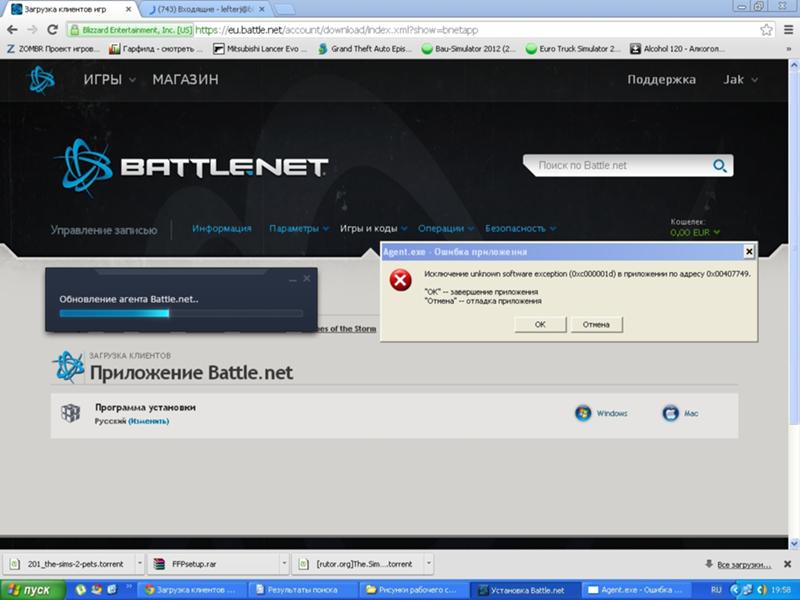800x600 pixels.
Task: Open the МАГАЗИН menu item
Action: click(x=185, y=80)
